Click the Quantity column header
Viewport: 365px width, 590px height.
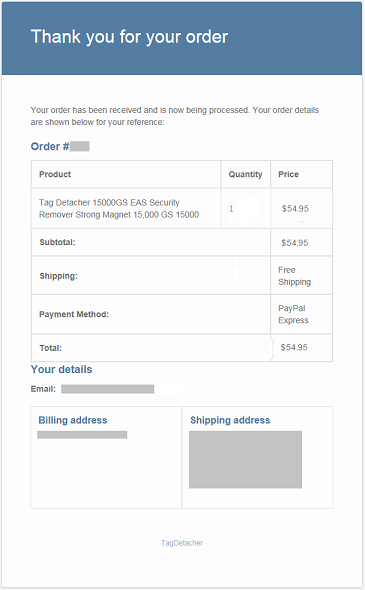245,174
